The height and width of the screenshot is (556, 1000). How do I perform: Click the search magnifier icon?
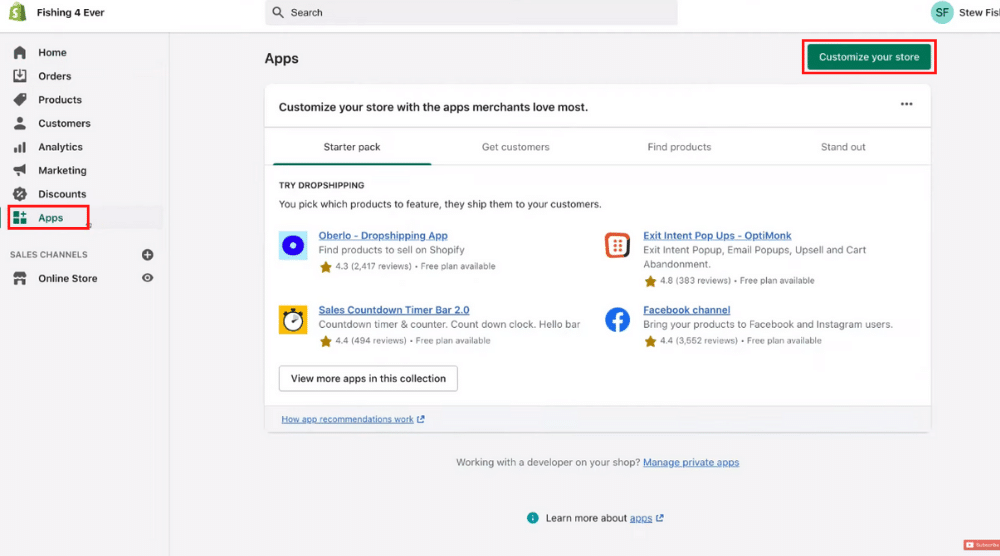point(278,12)
